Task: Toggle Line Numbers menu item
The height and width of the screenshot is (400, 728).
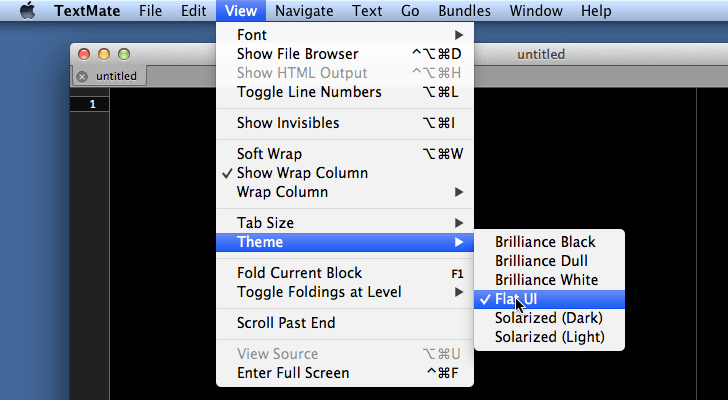Action: [x=309, y=92]
